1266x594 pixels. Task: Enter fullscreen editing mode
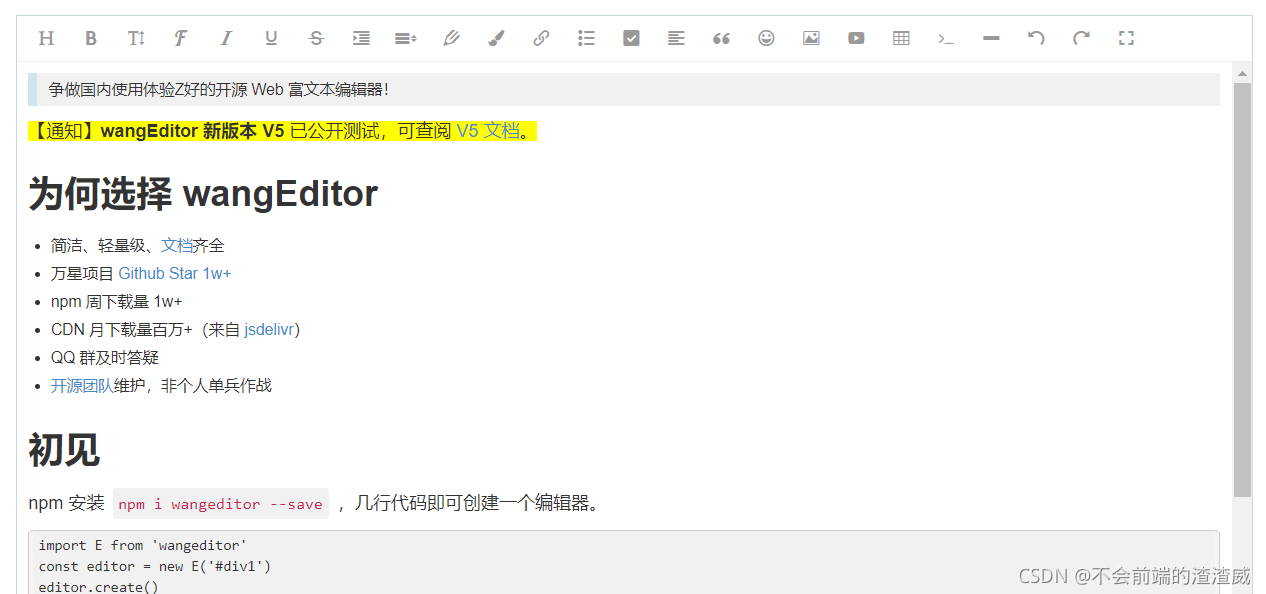click(1126, 38)
